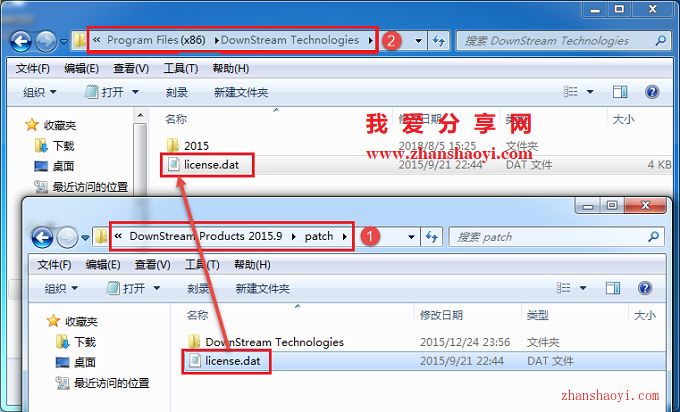Viewport: 680px width, 412px height.
Task: Open recent pages dropdown in DownStream Technologies window
Action: [64, 42]
